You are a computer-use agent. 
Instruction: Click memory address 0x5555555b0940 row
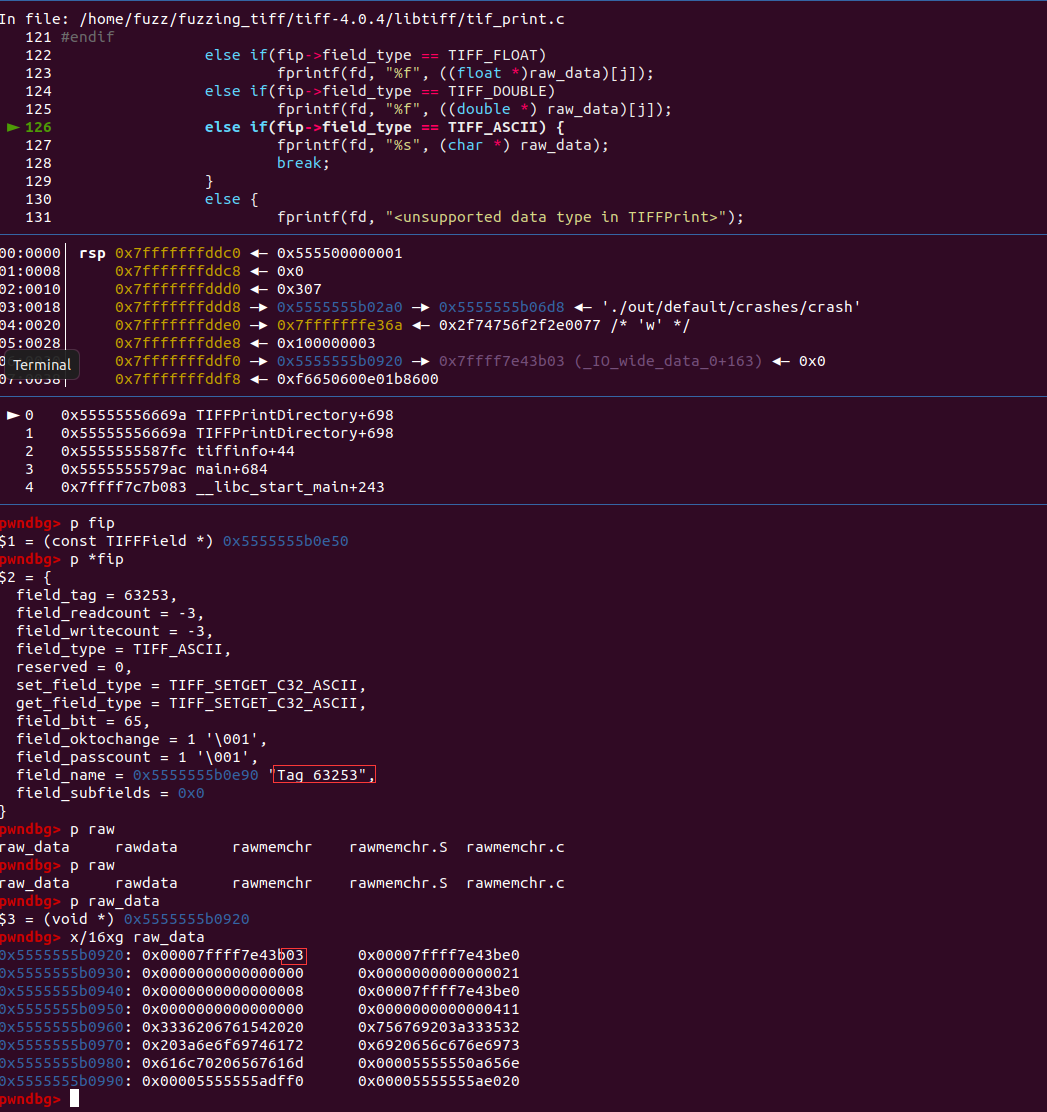point(62,991)
